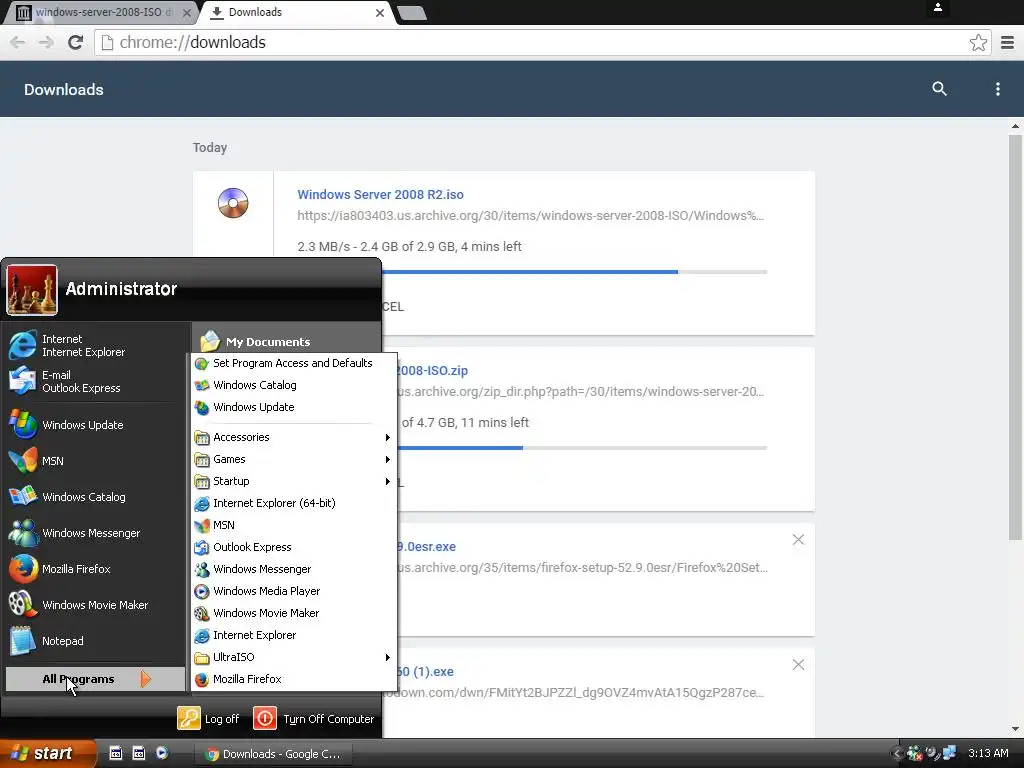
Task: Open Chrome hamburger menu
Action: 1008,42
